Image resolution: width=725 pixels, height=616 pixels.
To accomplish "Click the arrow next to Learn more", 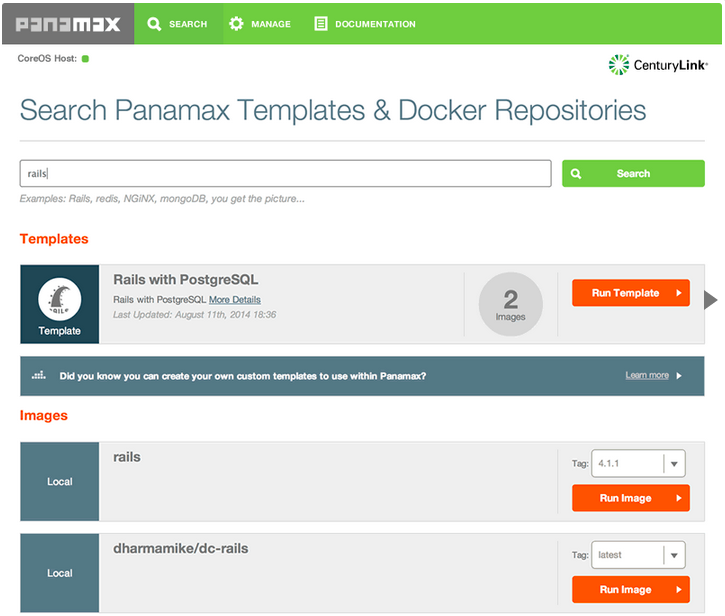I will tap(679, 376).
